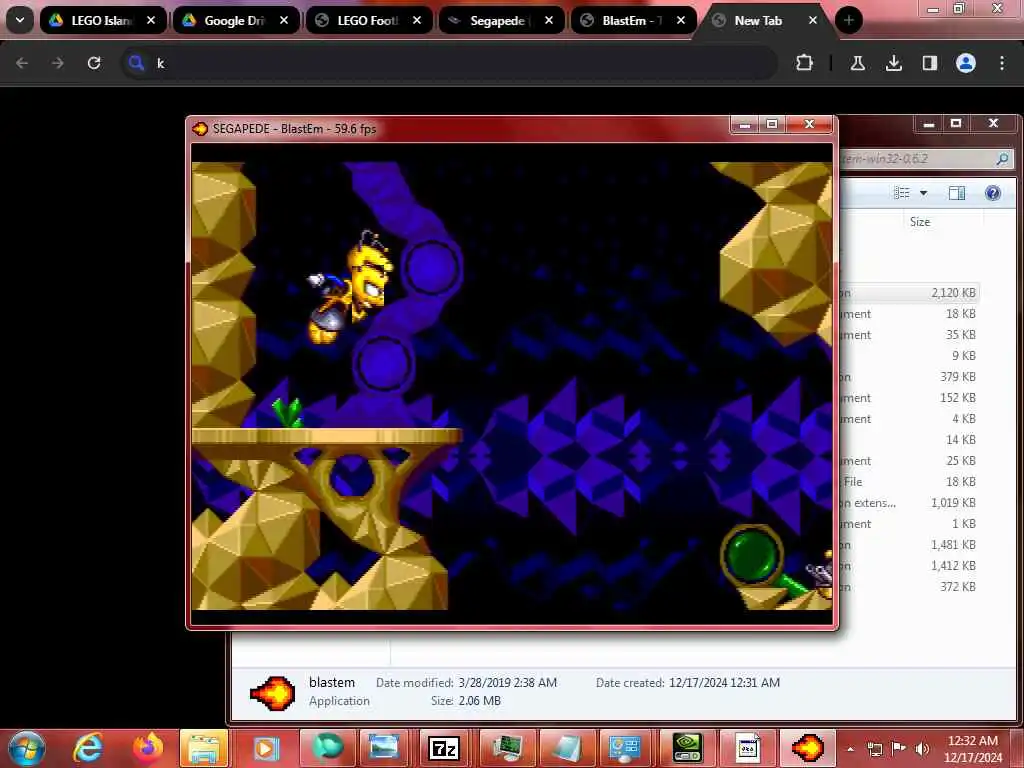Open the 7-Zip taskbar icon

click(x=444, y=748)
